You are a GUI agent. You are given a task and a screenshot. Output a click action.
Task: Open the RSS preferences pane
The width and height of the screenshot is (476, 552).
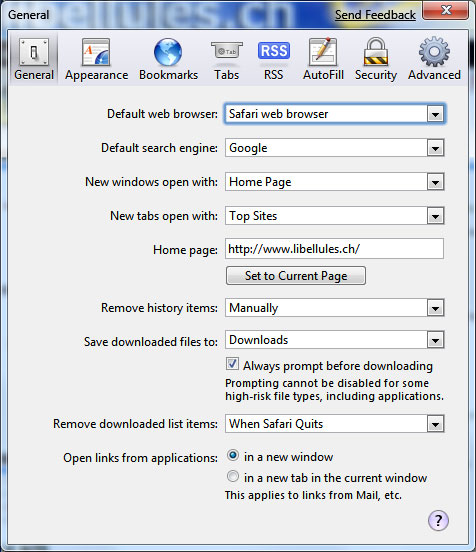click(x=274, y=59)
